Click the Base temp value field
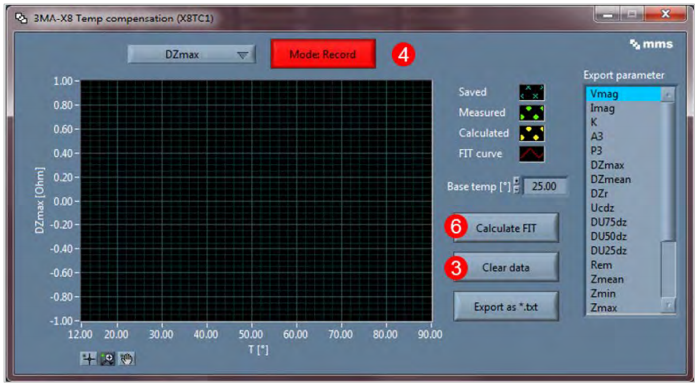Image resolution: width=699 pixels, height=386 pixels. tap(544, 186)
